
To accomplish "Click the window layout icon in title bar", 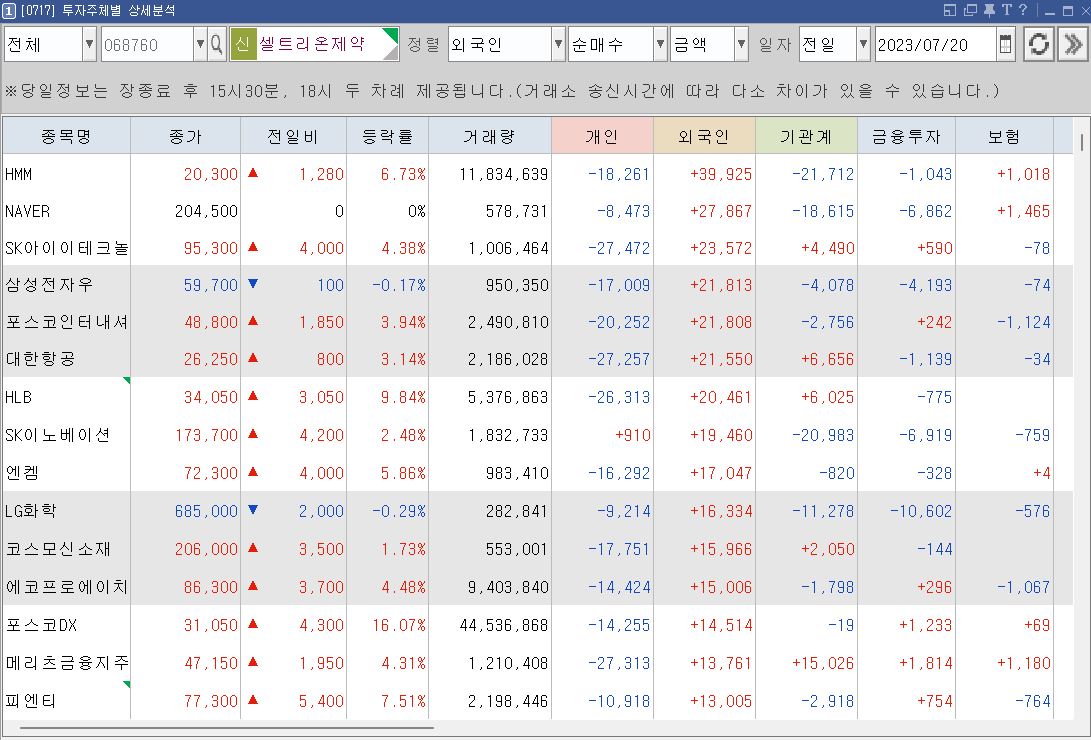I will 950,10.
